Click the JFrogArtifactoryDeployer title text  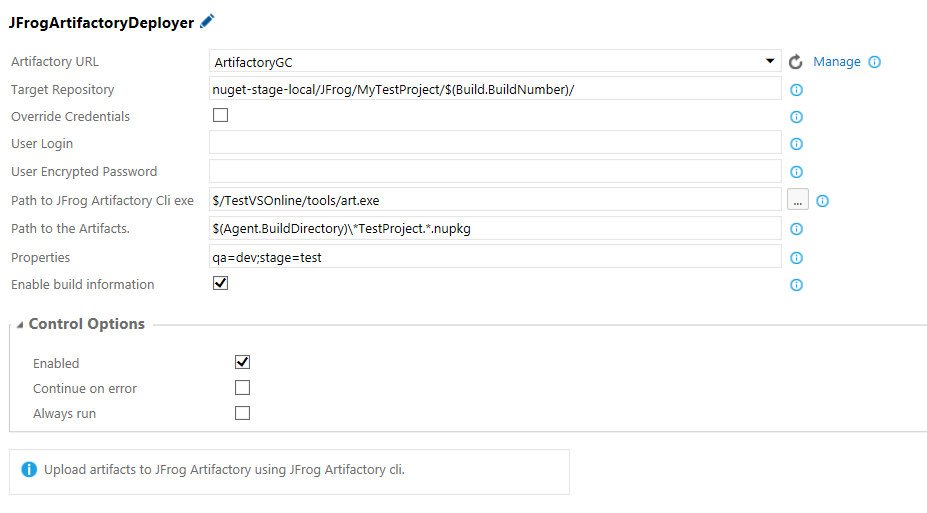[101, 23]
